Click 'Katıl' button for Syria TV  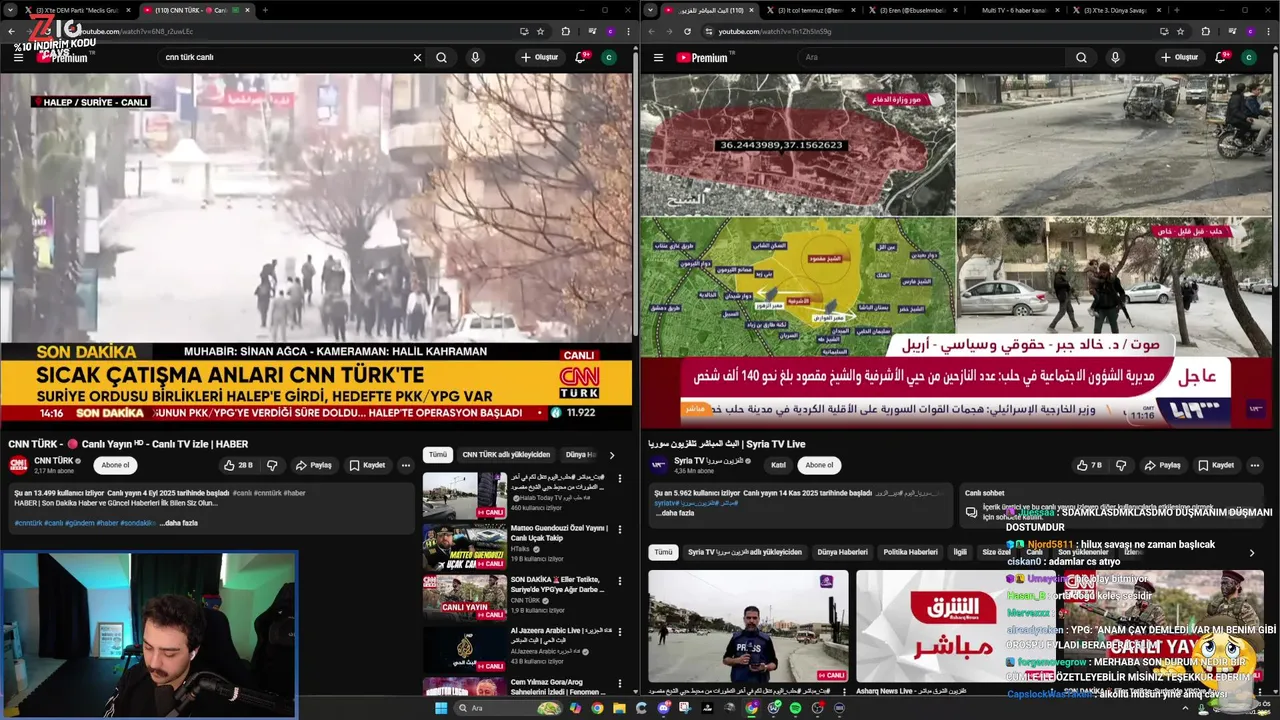click(778, 465)
